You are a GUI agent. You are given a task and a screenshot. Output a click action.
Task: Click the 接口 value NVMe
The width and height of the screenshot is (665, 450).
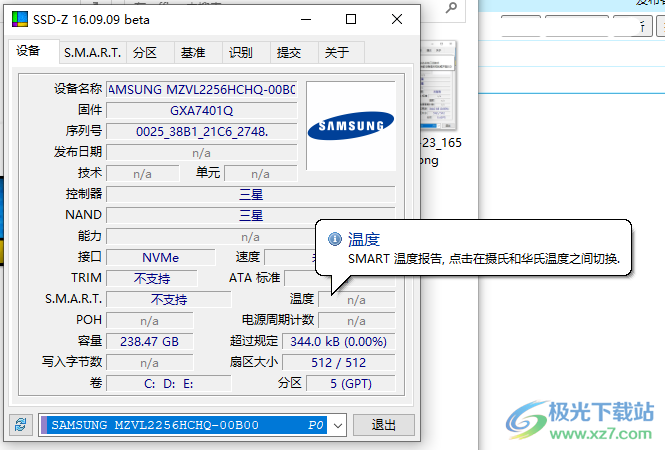point(161,257)
